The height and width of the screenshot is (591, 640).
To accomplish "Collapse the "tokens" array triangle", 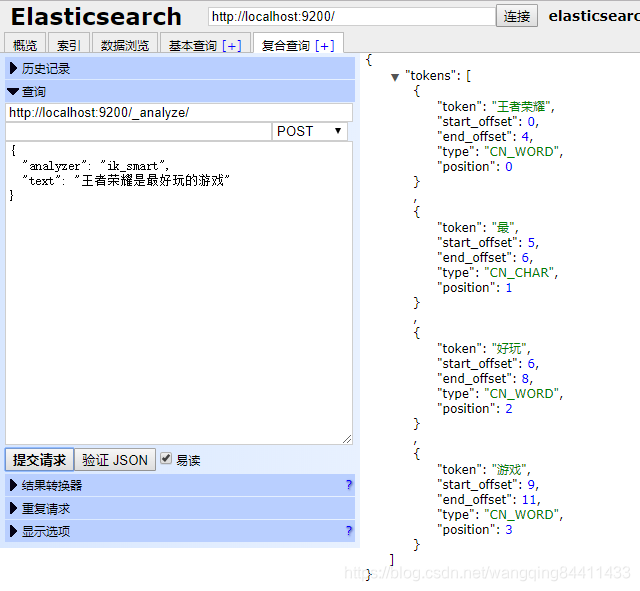I will coord(395,77).
